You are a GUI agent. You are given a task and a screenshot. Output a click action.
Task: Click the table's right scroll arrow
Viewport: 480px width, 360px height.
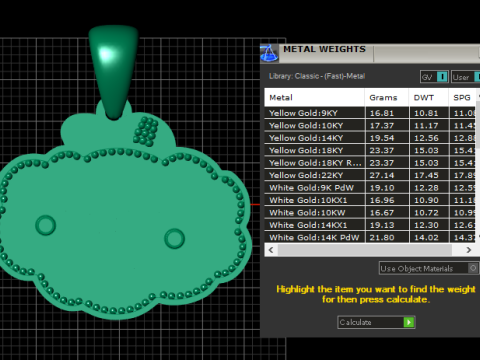469,250
